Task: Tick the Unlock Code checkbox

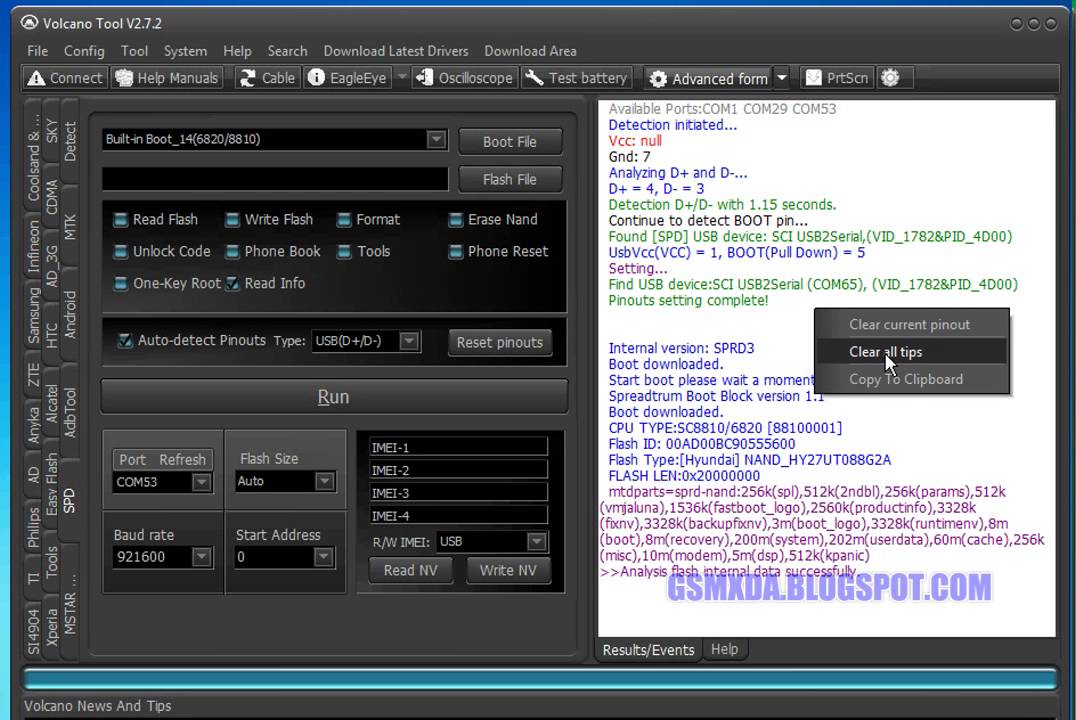Action: tap(121, 251)
